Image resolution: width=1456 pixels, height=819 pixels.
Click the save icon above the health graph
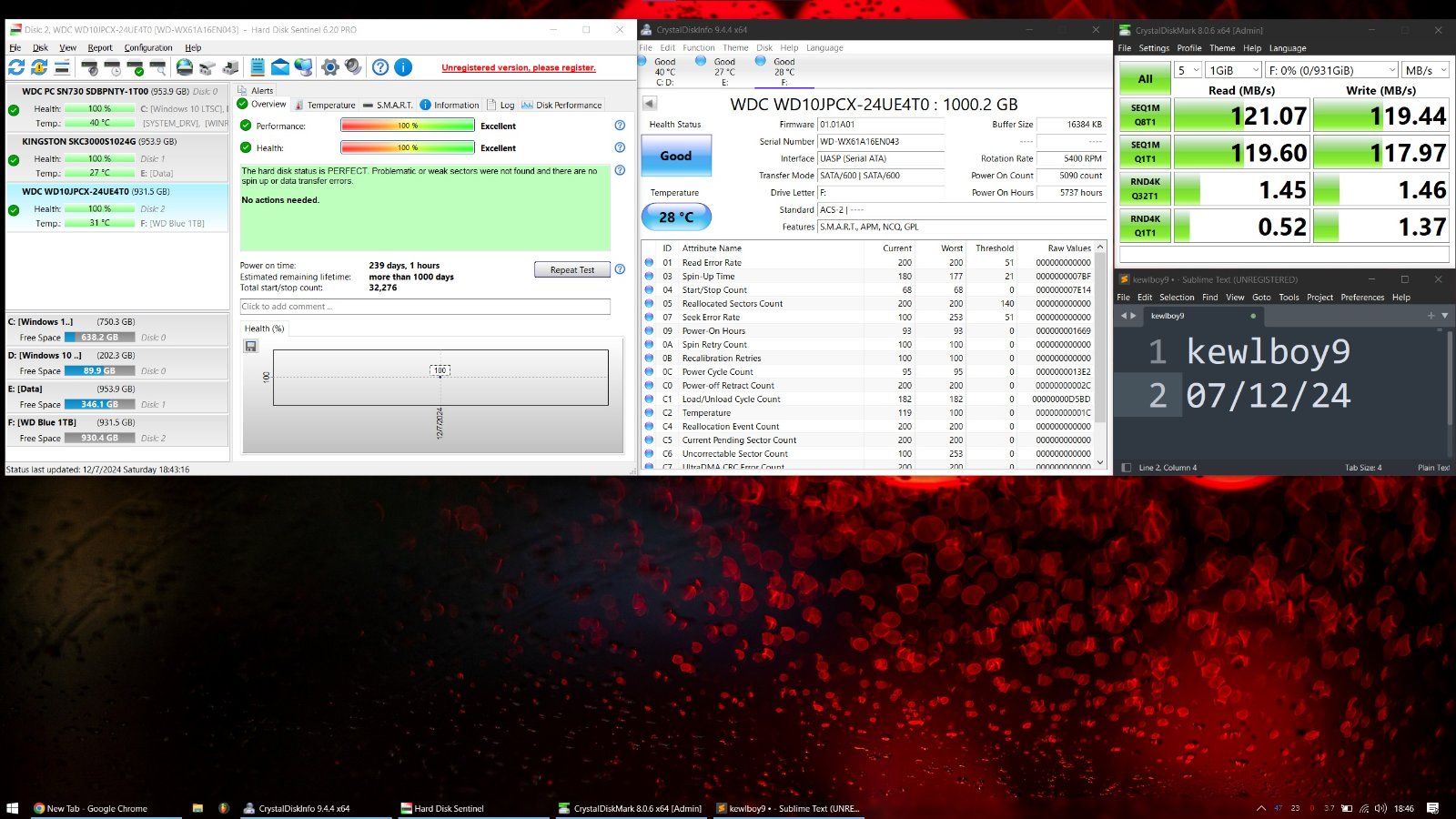pos(251,346)
